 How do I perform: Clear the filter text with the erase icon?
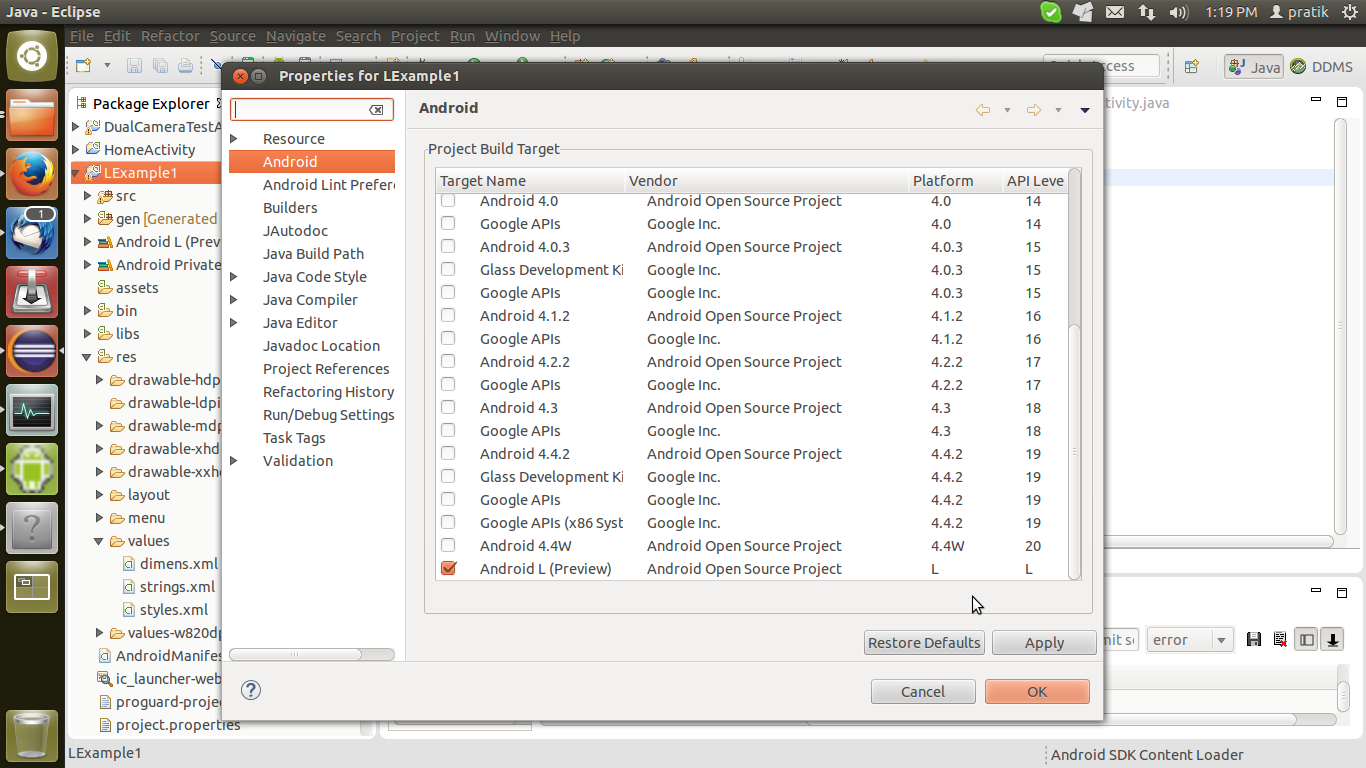(x=376, y=110)
